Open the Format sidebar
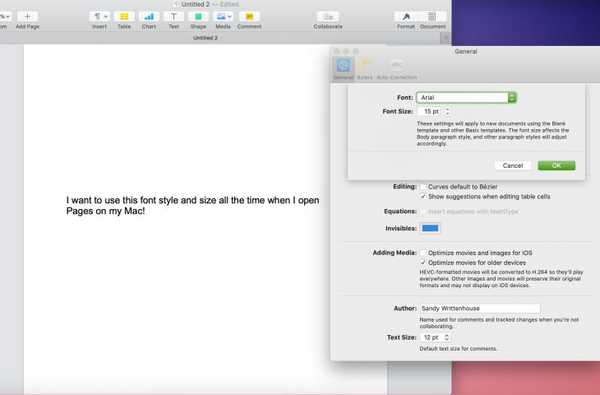The height and width of the screenshot is (395, 600). 406,16
